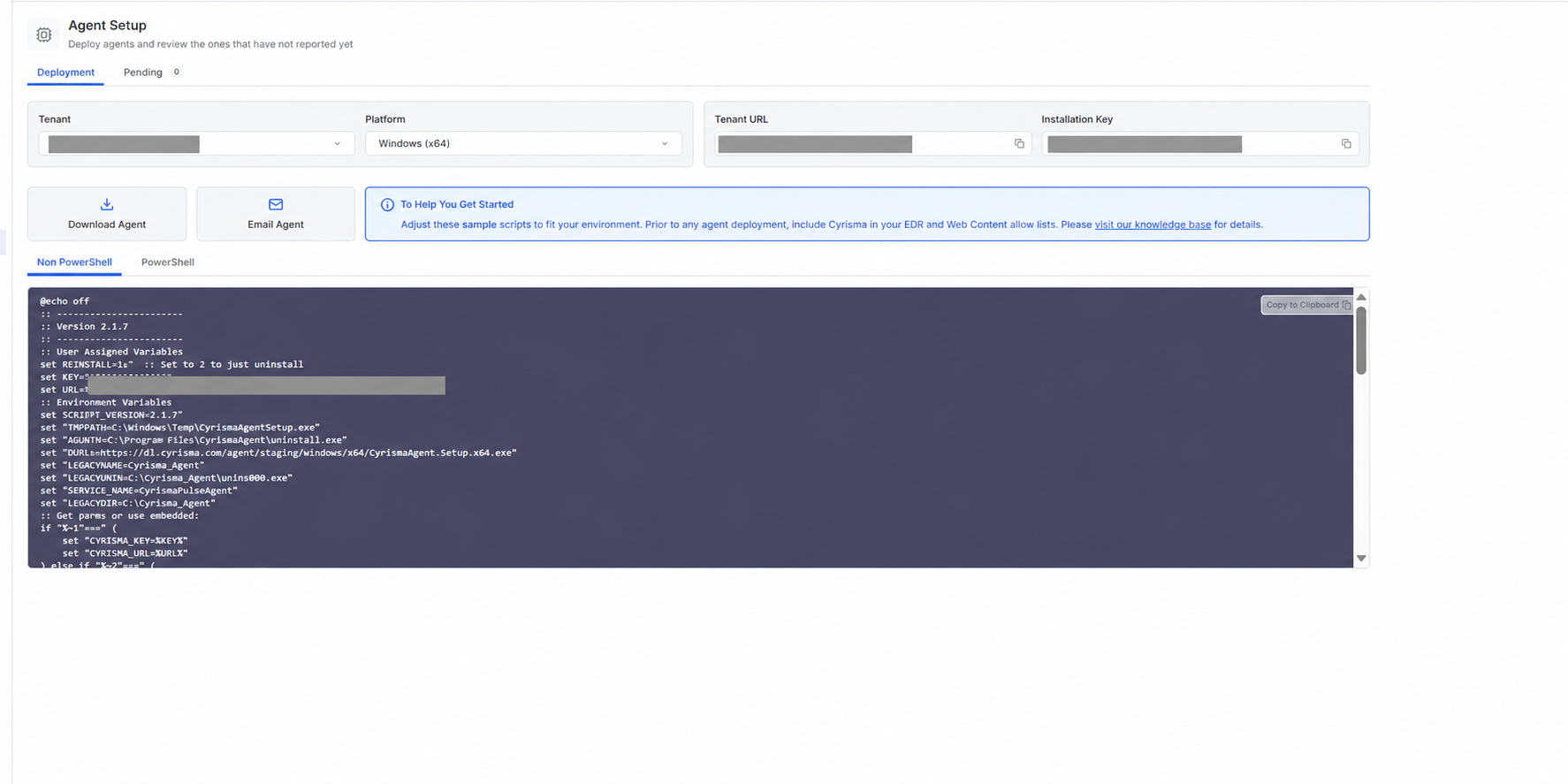Open the Platform dropdown showing Windows (x64)
This screenshot has width=1568, height=784.
(x=523, y=144)
